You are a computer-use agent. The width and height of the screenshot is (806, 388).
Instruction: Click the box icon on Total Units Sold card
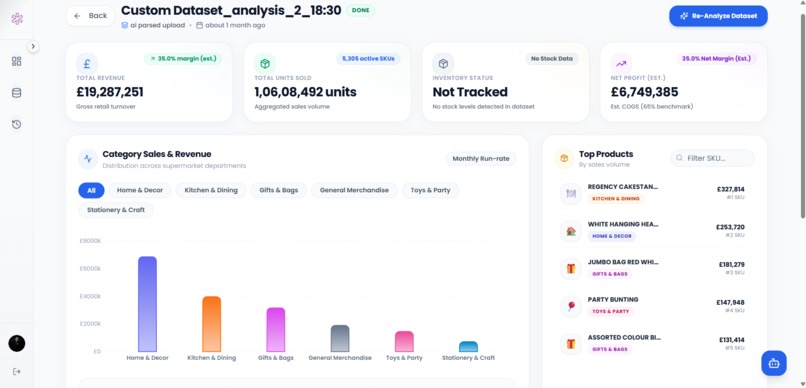(265, 64)
